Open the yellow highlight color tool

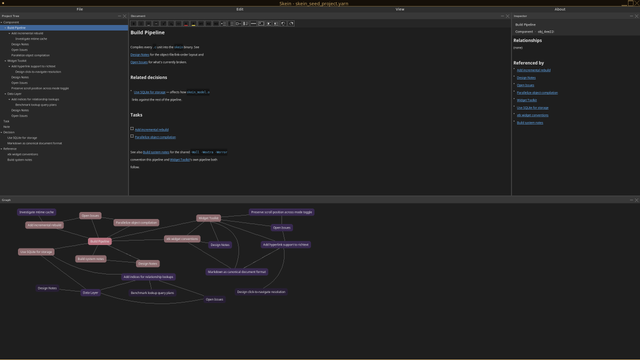click(x=193, y=24)
